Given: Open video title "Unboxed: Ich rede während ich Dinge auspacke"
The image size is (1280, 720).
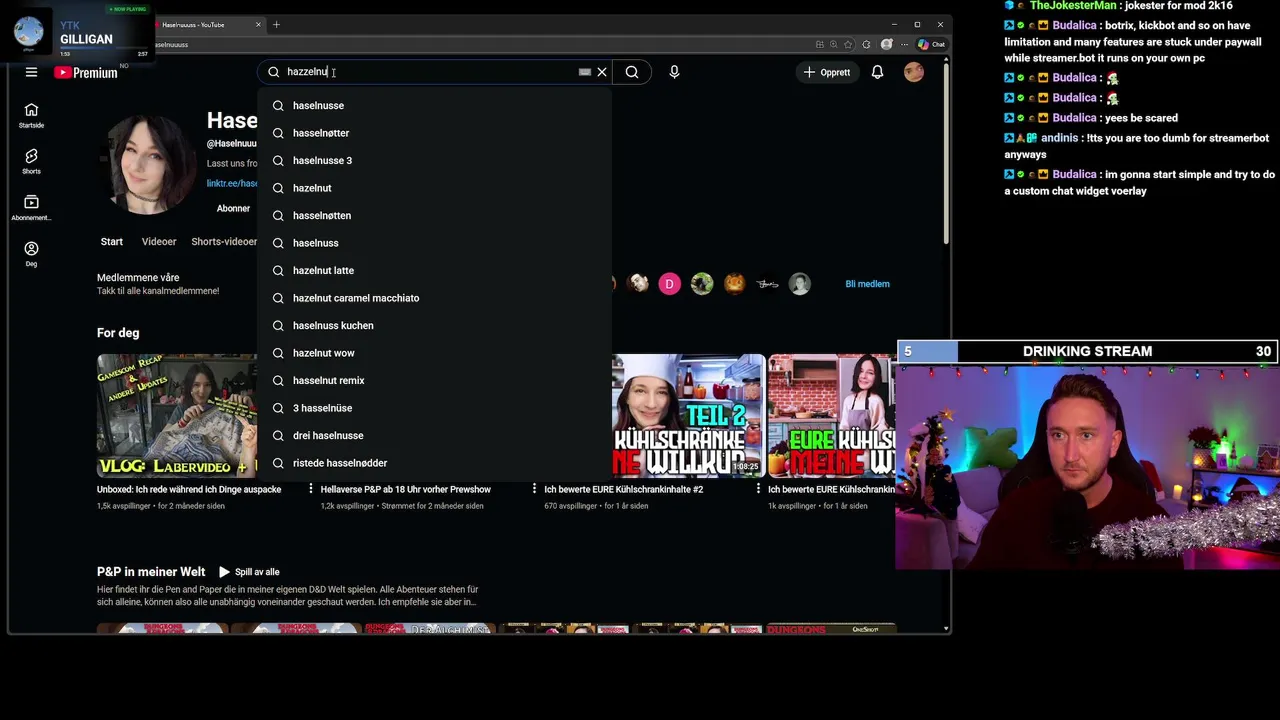Looking at the screenshot, I should point(189,490).
